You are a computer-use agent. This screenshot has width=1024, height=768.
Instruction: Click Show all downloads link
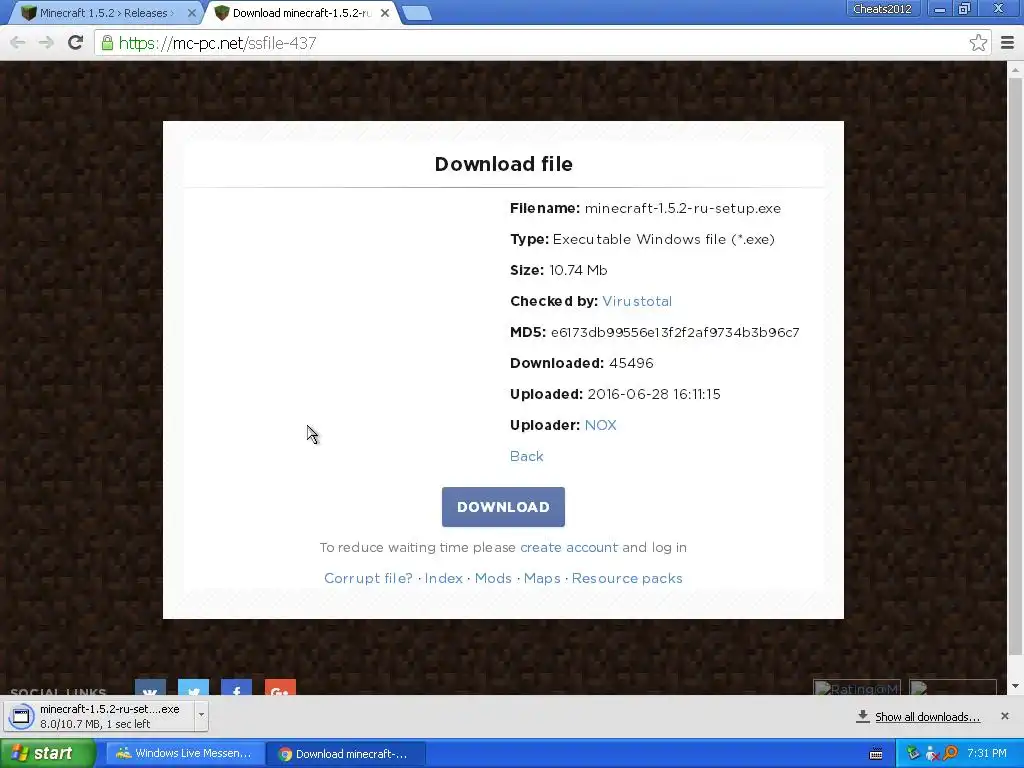click(927, 717)
